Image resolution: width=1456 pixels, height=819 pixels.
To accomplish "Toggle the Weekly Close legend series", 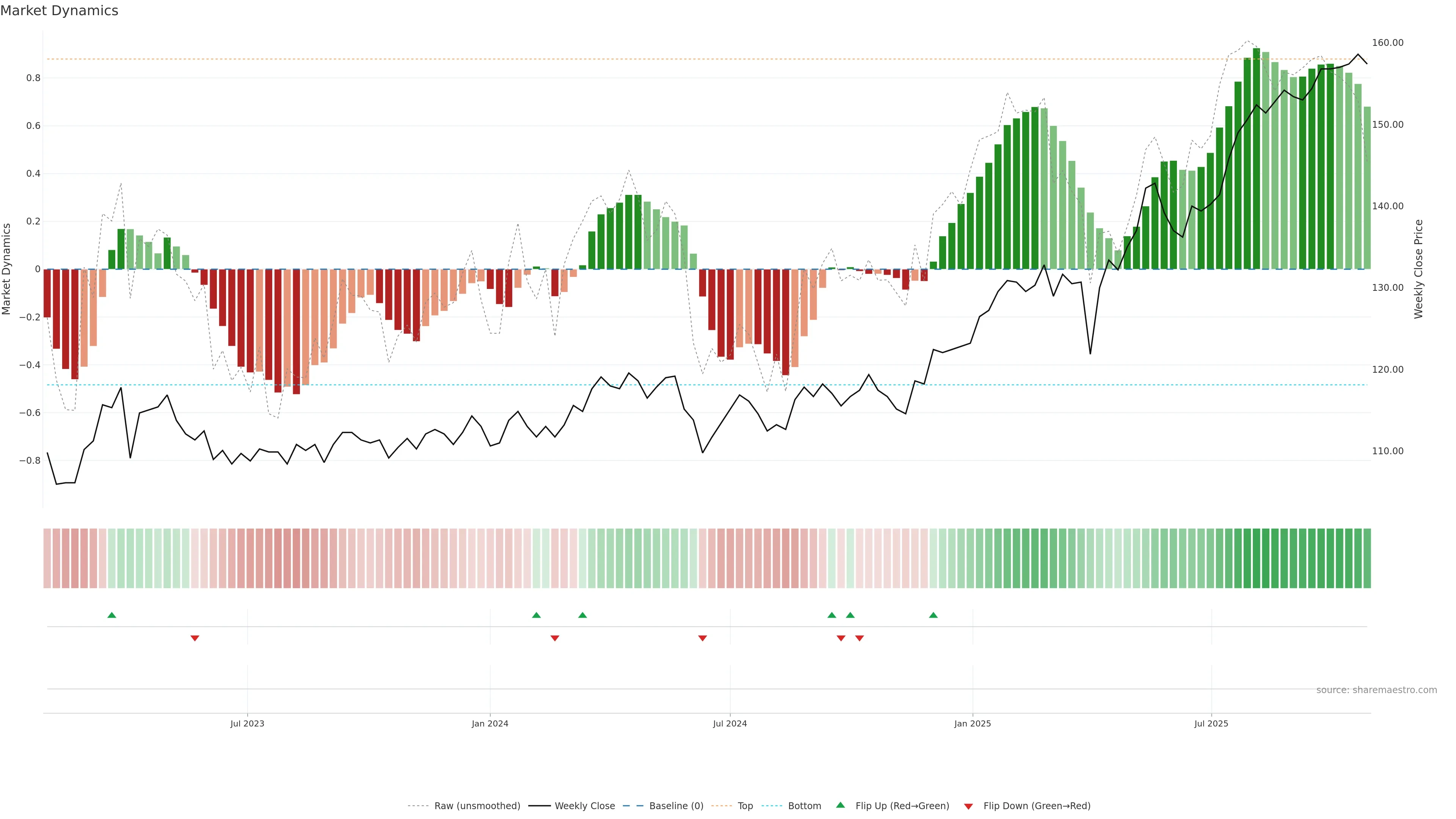I will [x=584, y=805].
